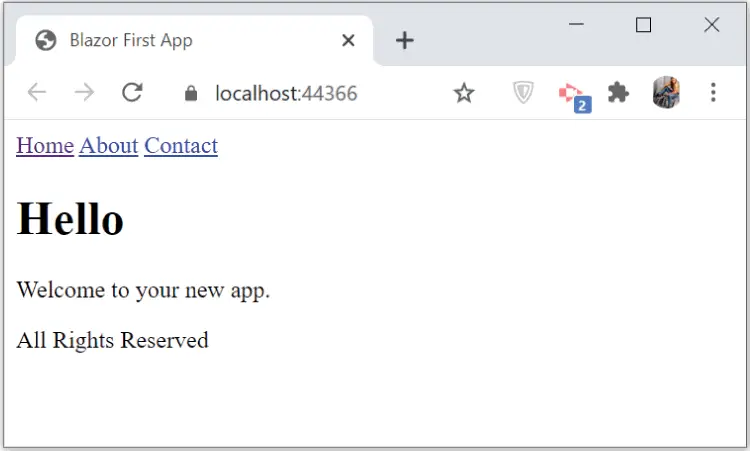This screenshot has width=750, height=451.
Task: Open the Extensions puzzle piece menu
Action: click(618, 92)
